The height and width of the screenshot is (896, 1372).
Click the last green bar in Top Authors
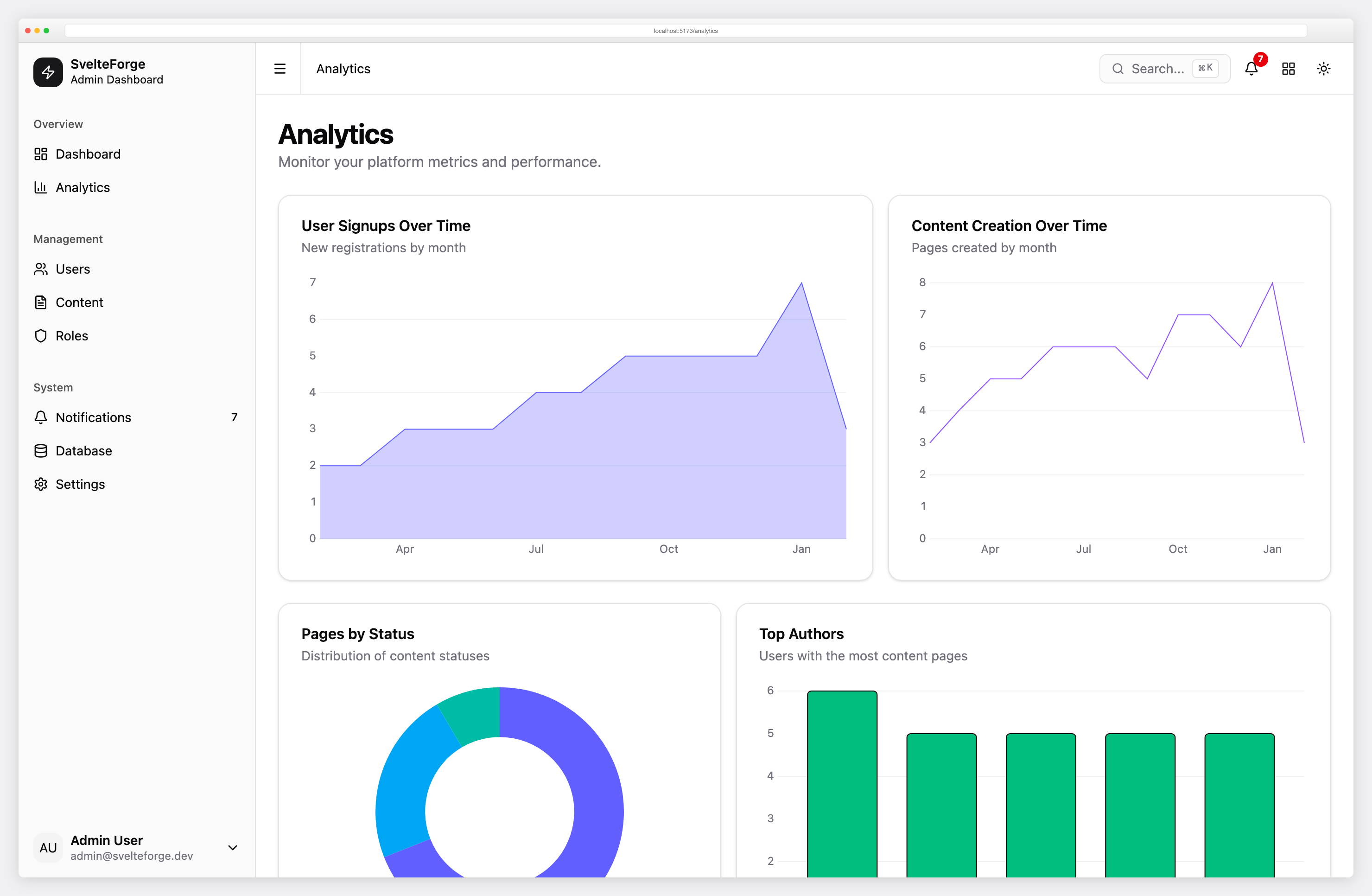tap(1239, 806)
